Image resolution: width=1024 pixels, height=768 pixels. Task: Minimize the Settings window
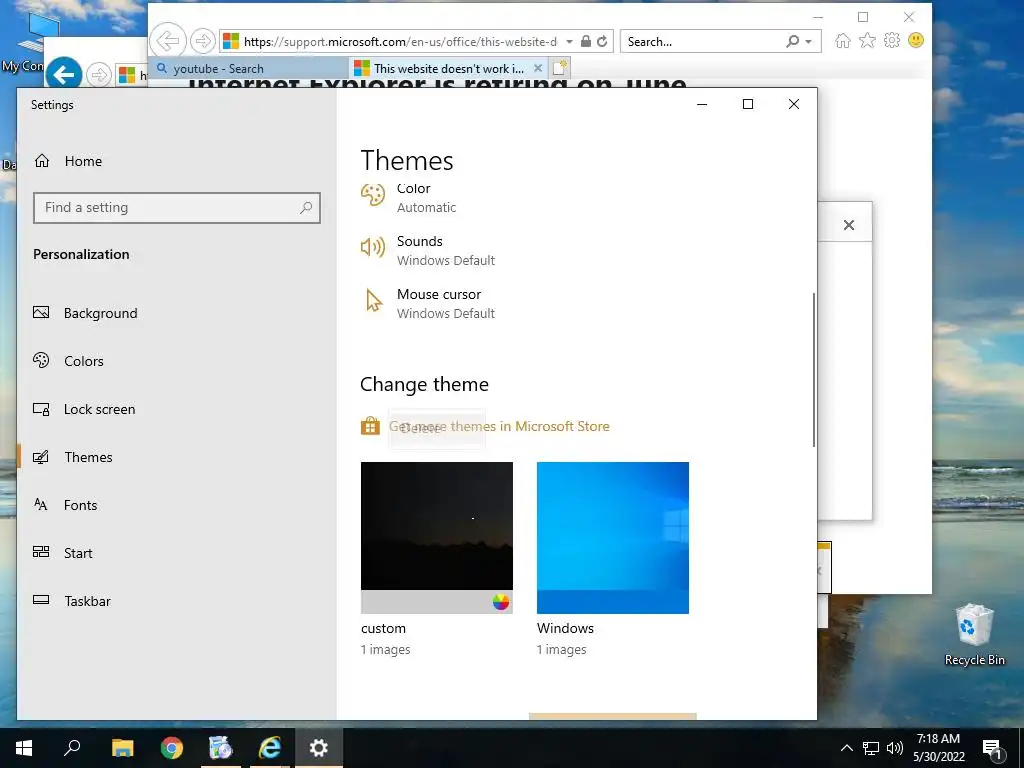click(x=702, y=104)
